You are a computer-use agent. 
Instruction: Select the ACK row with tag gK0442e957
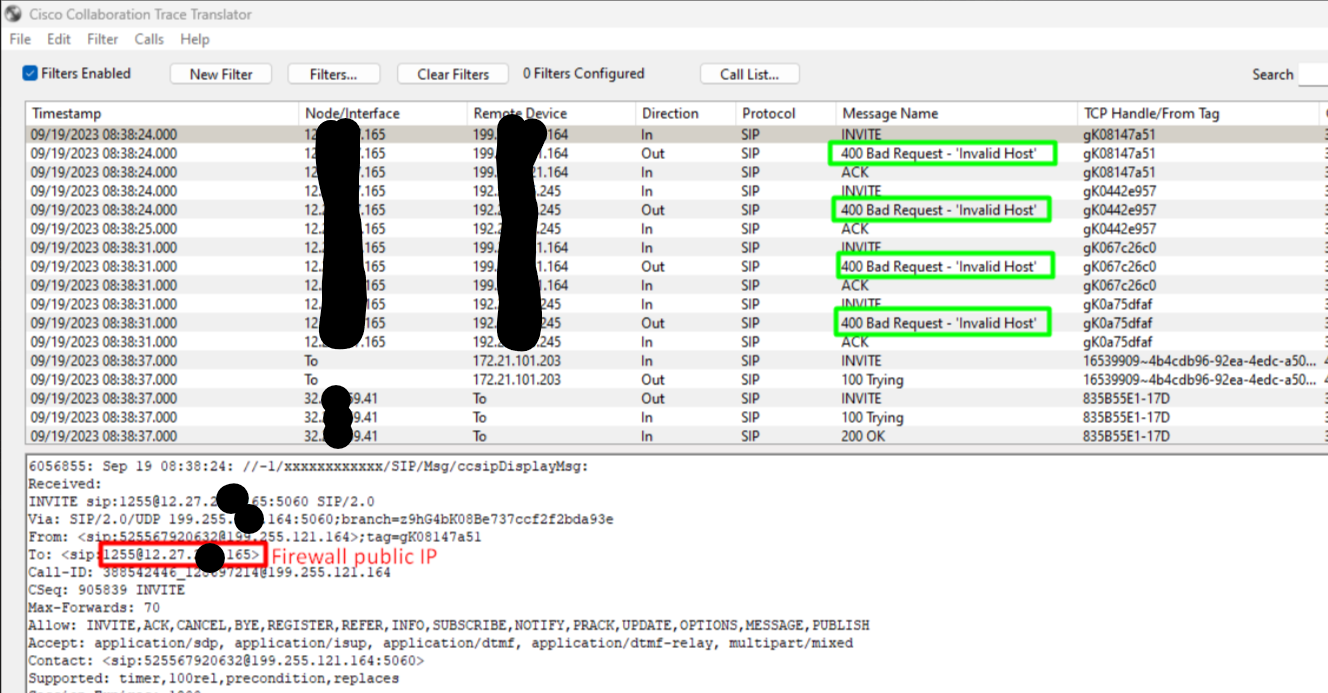[x=676, y=229]
